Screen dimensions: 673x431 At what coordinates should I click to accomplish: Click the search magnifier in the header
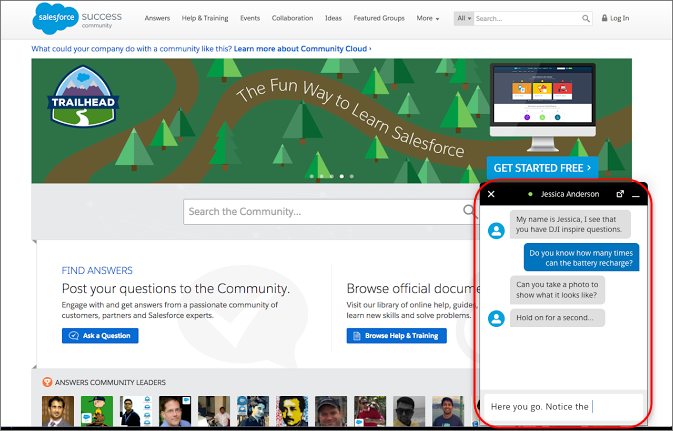pyautogui.click(x=585, y=18)
